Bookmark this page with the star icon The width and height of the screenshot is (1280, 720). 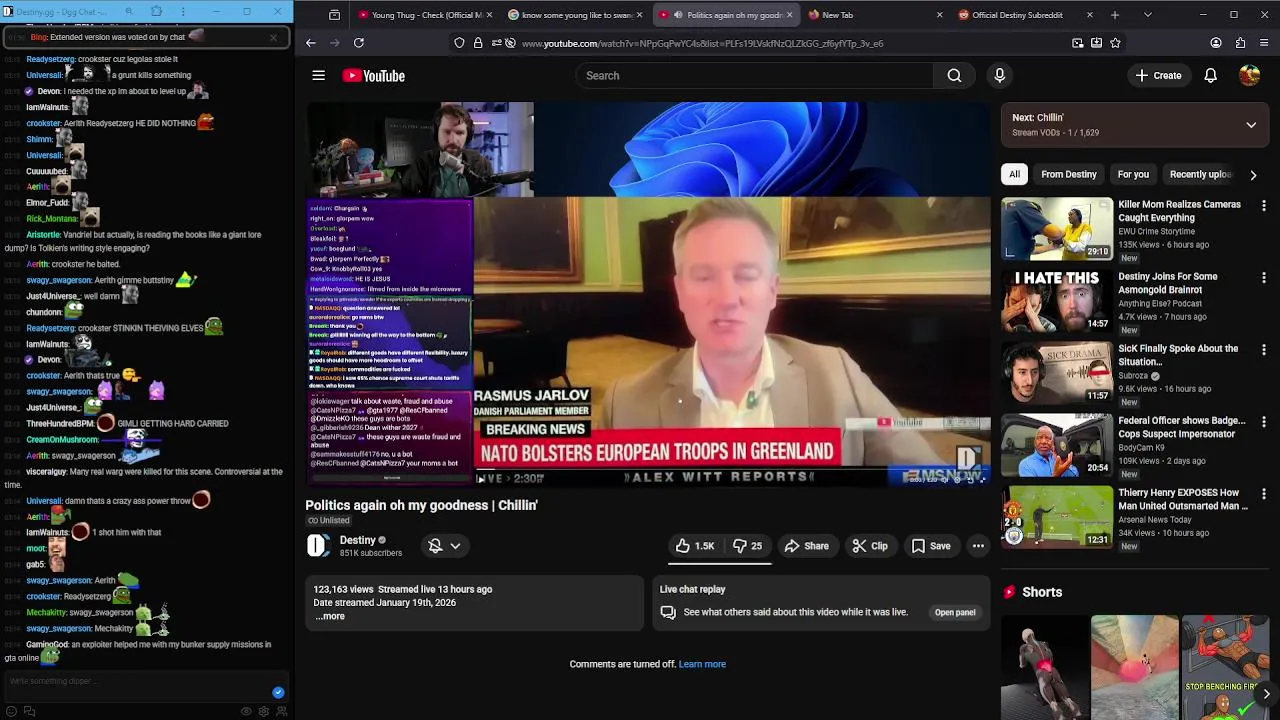click(1115, 43)
